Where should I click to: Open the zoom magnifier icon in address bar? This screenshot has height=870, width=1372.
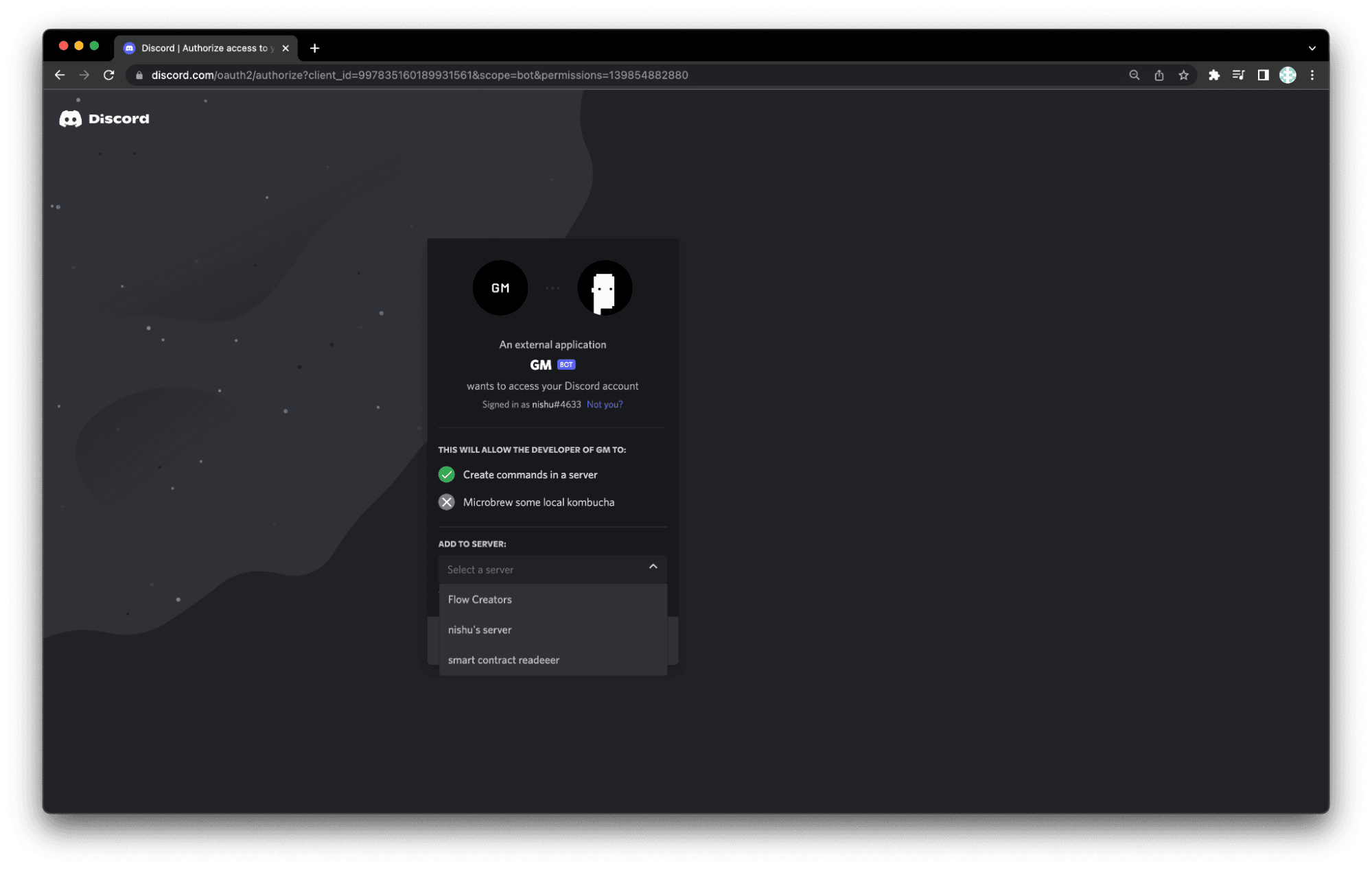(x=1134, y=75)
